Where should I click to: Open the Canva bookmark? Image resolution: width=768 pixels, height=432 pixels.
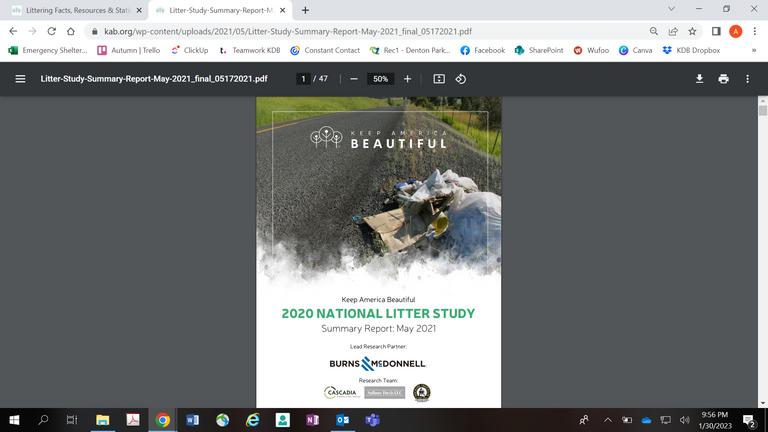(x=635, y=50)
